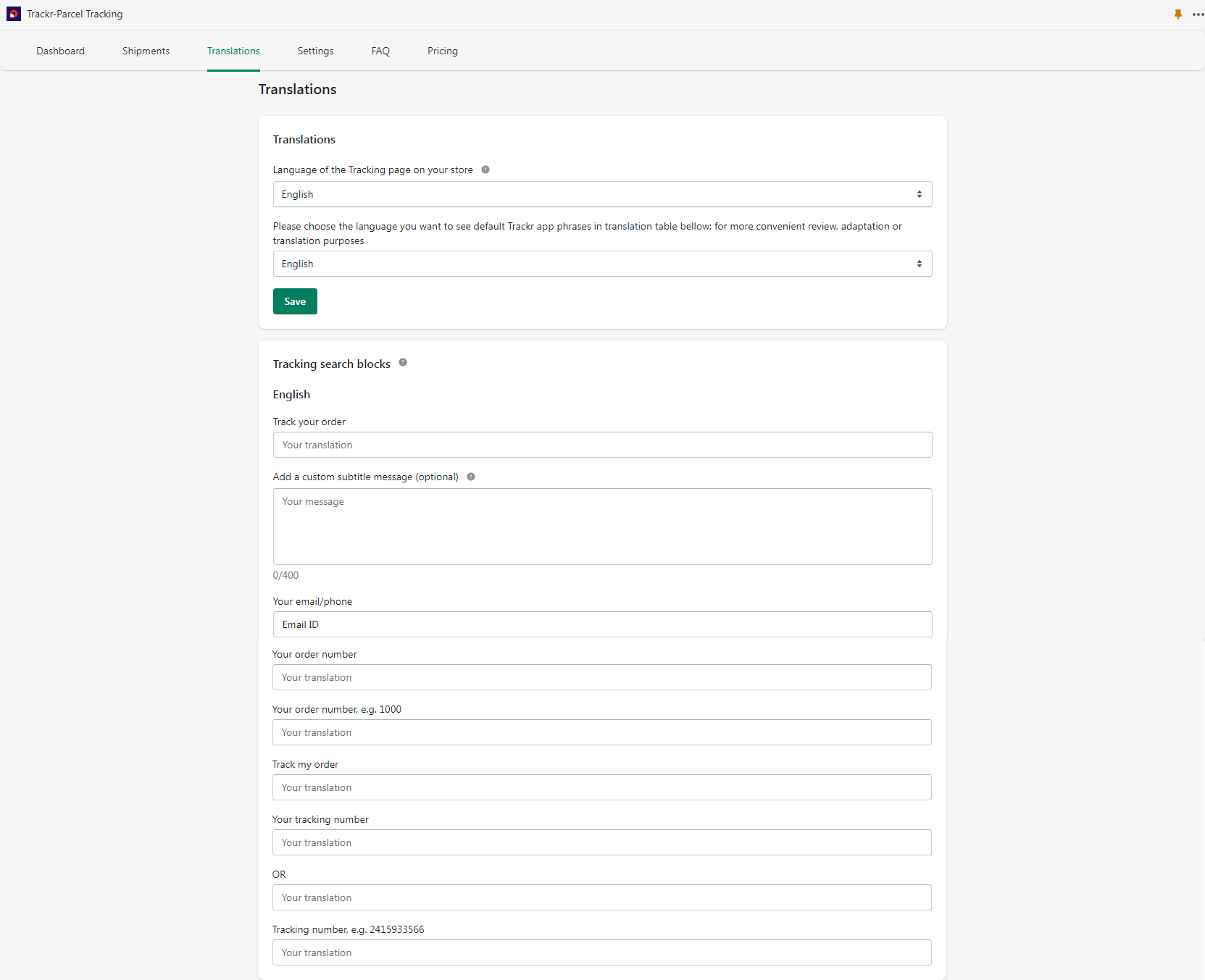1205x980 pixels.
Task: Click help icon beside tracking page language
Action: [x=485, y=169]
